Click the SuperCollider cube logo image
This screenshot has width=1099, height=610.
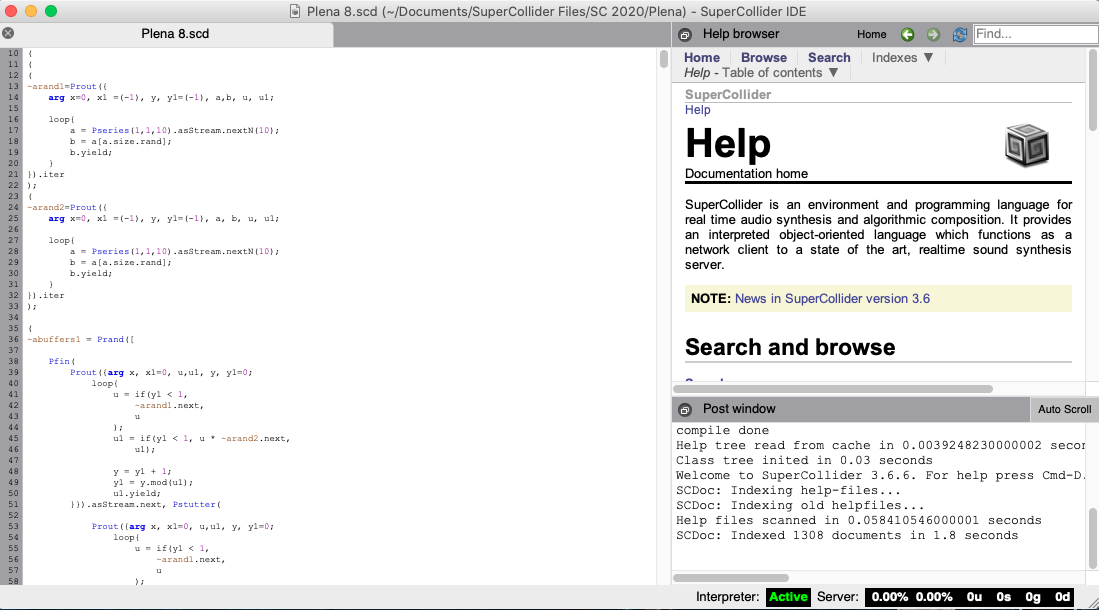[x=1026, y=145]
